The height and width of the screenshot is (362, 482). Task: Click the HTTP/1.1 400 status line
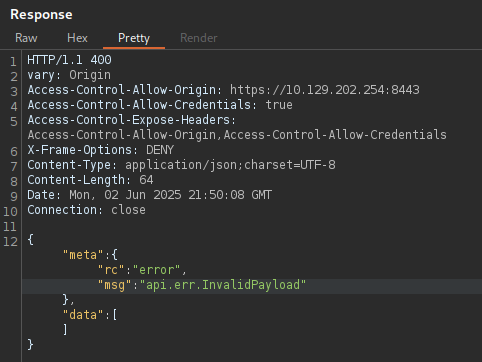click(69, 60)
